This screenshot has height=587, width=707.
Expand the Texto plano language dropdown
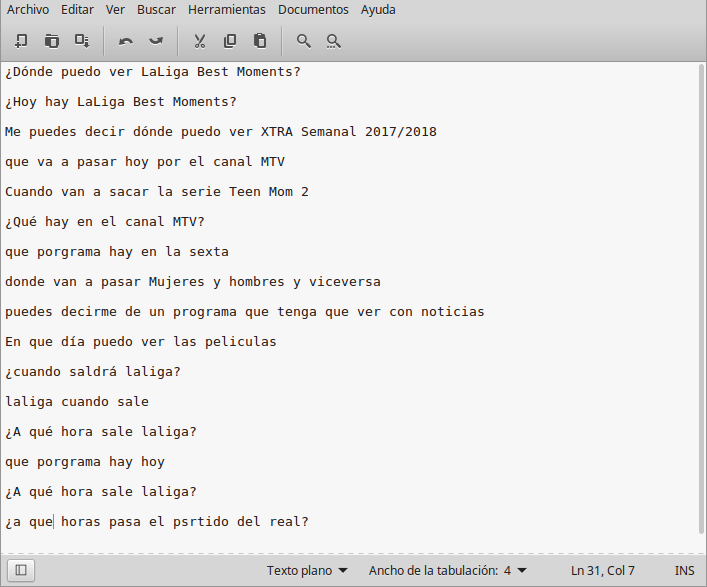click(x=307, y=570)
